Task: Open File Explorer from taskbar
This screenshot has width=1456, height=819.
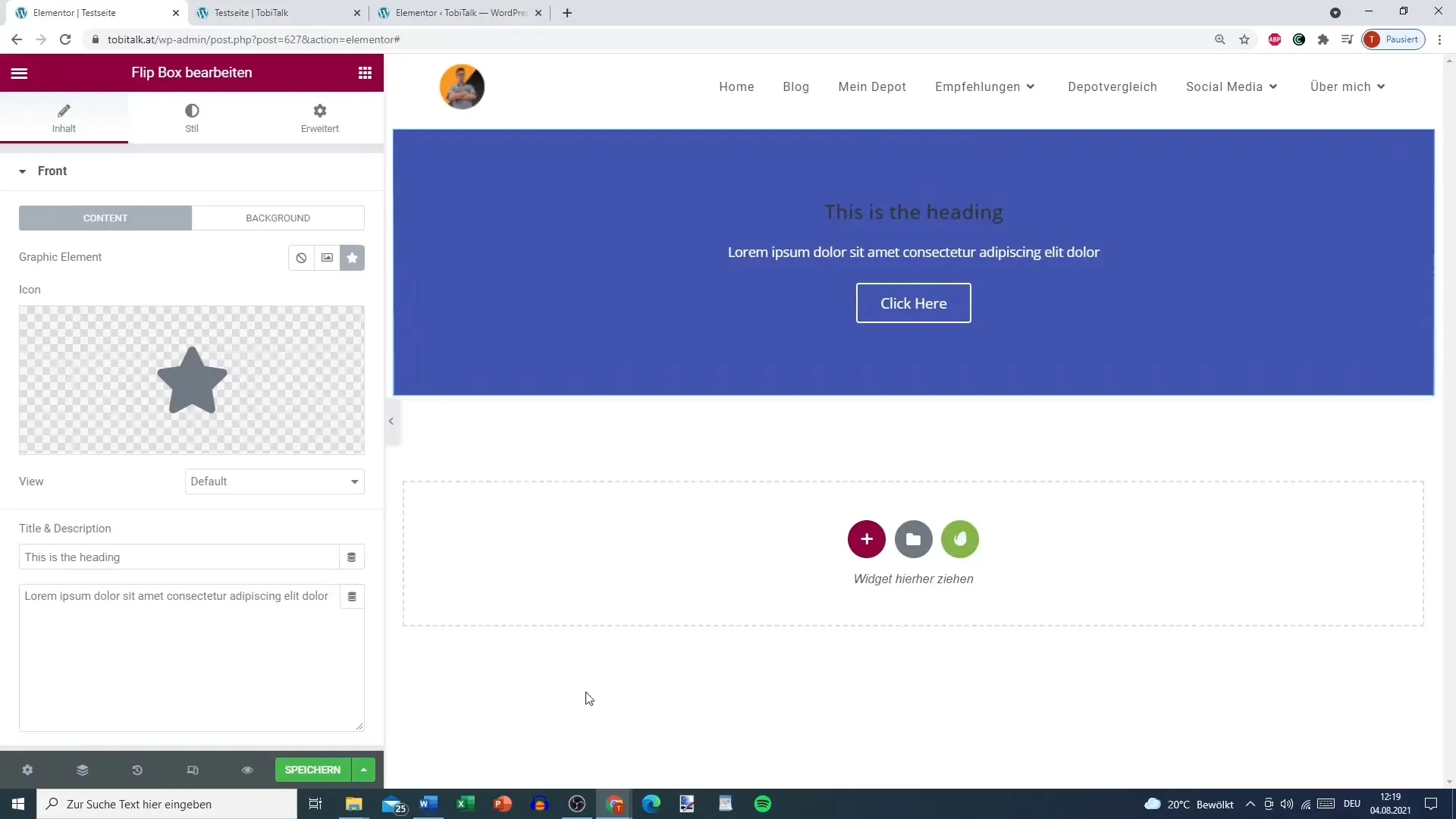Action: [x=354, y=804]
